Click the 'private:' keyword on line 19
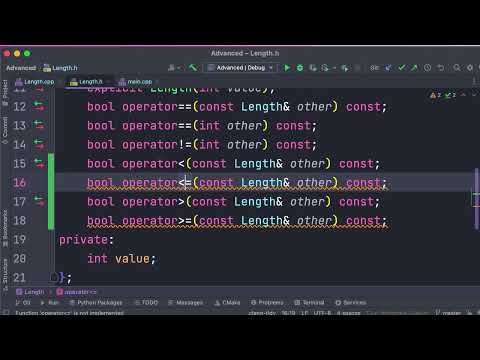 (x=86, y=239)
